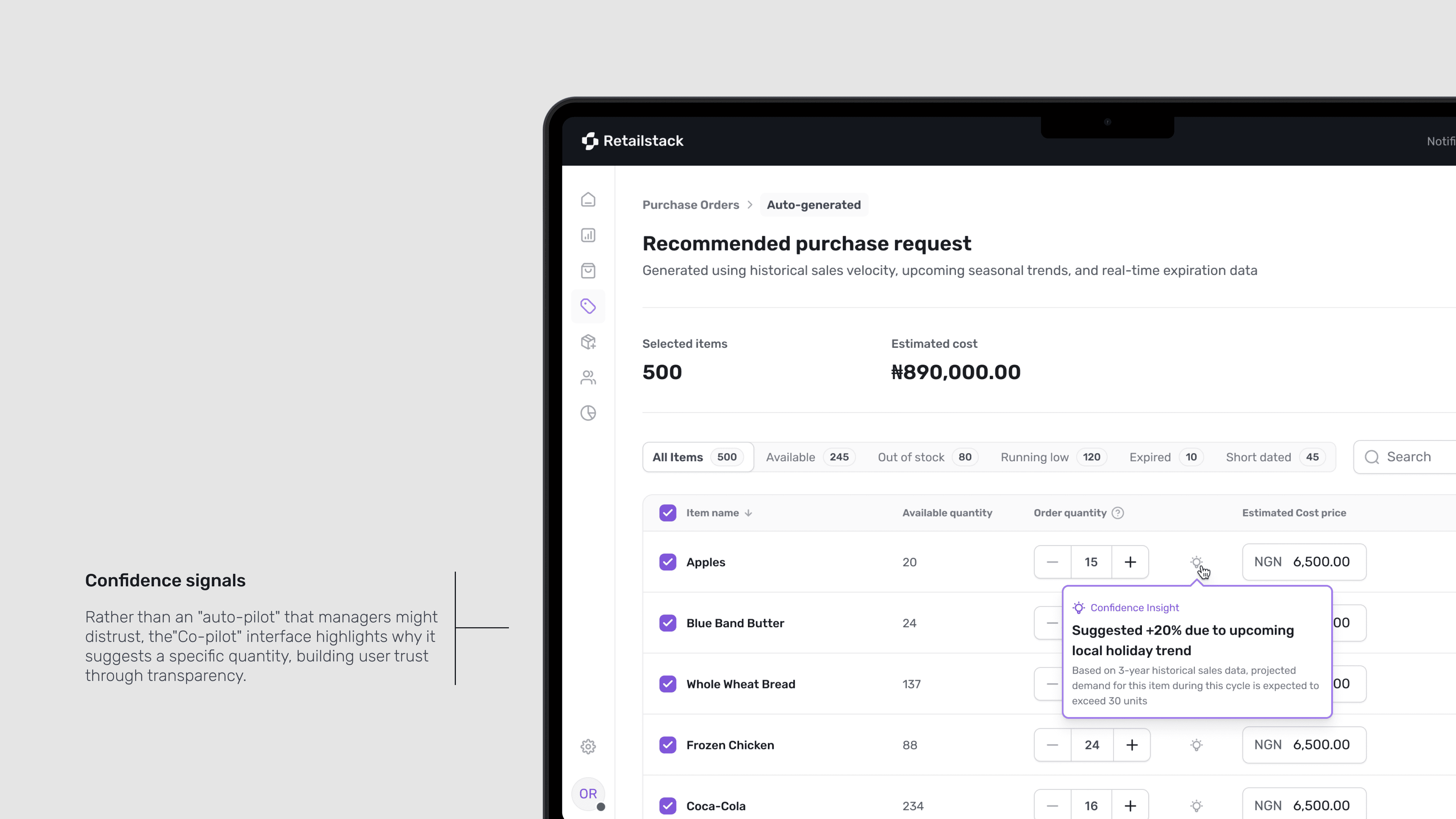Open the settings gear icon
This screenshot has height=819, width=1456.
[588, 747]
